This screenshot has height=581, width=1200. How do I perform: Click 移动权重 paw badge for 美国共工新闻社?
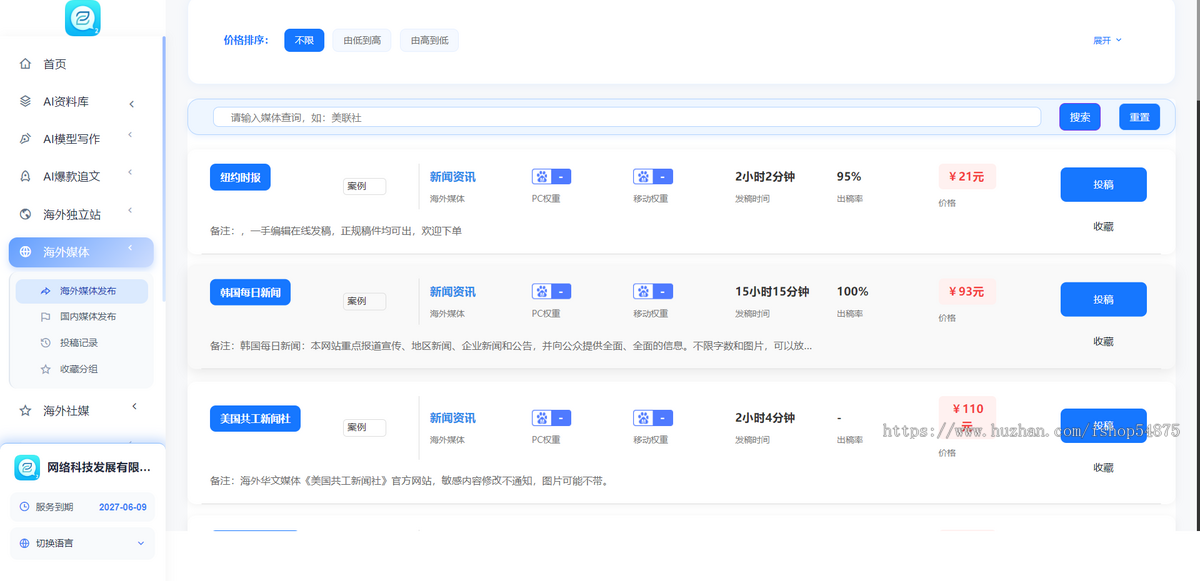pyautogui.click(x=653, y=418)
